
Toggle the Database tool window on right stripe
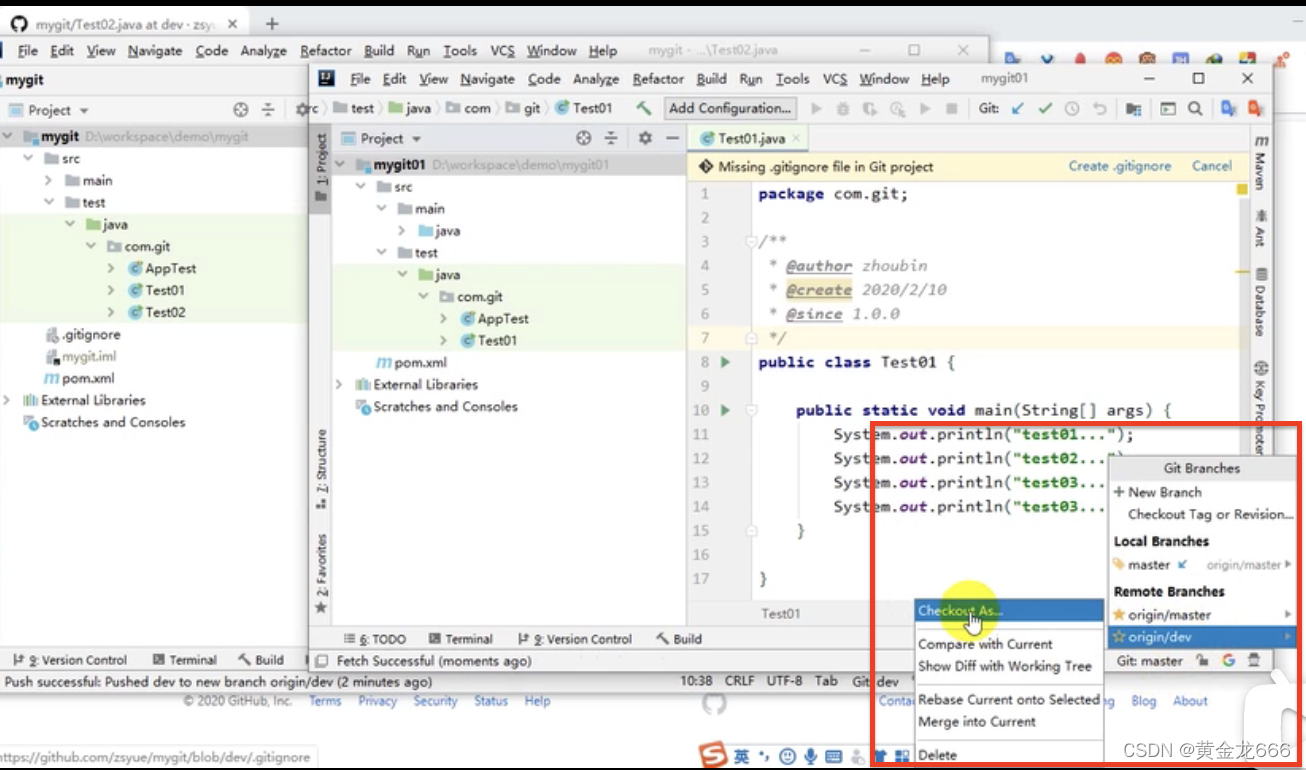(x=1261, y=302)
